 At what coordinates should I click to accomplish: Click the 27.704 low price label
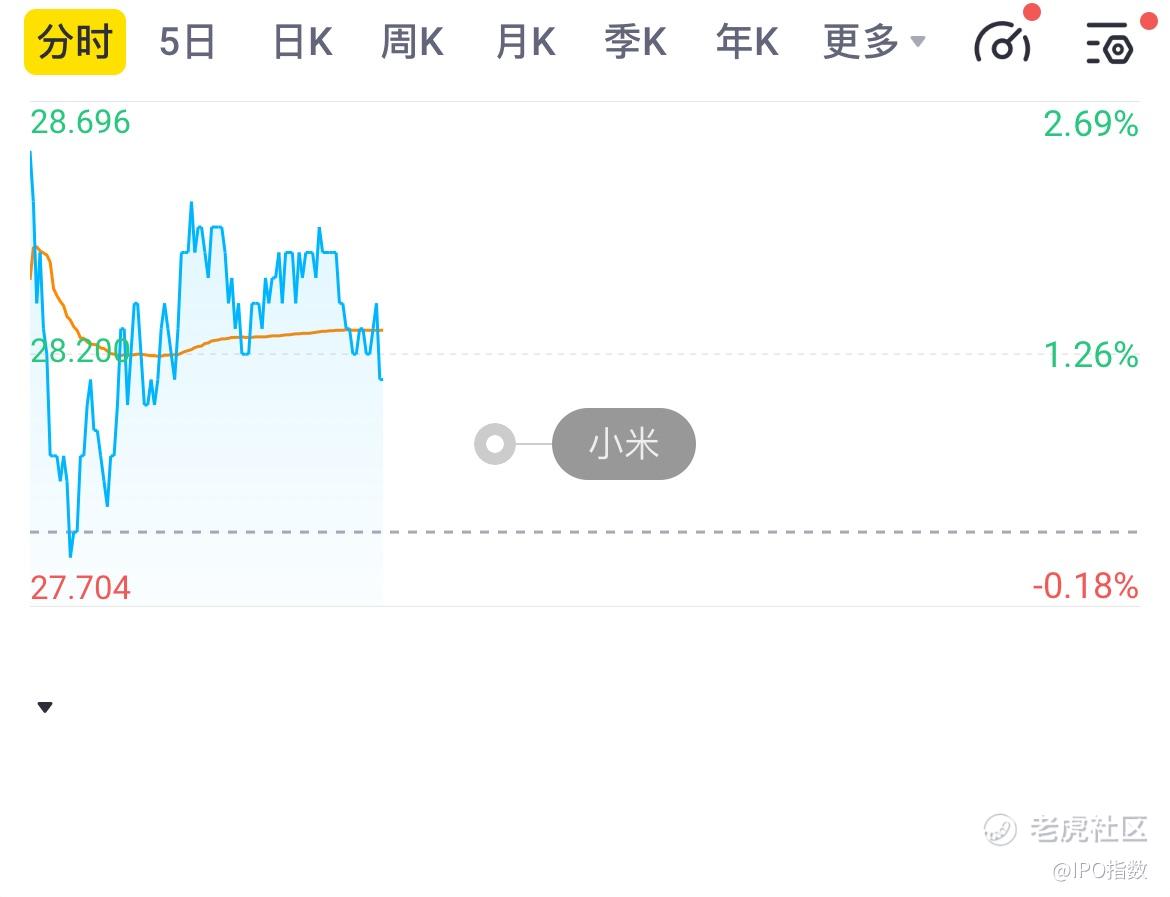[x=80, y=587]
